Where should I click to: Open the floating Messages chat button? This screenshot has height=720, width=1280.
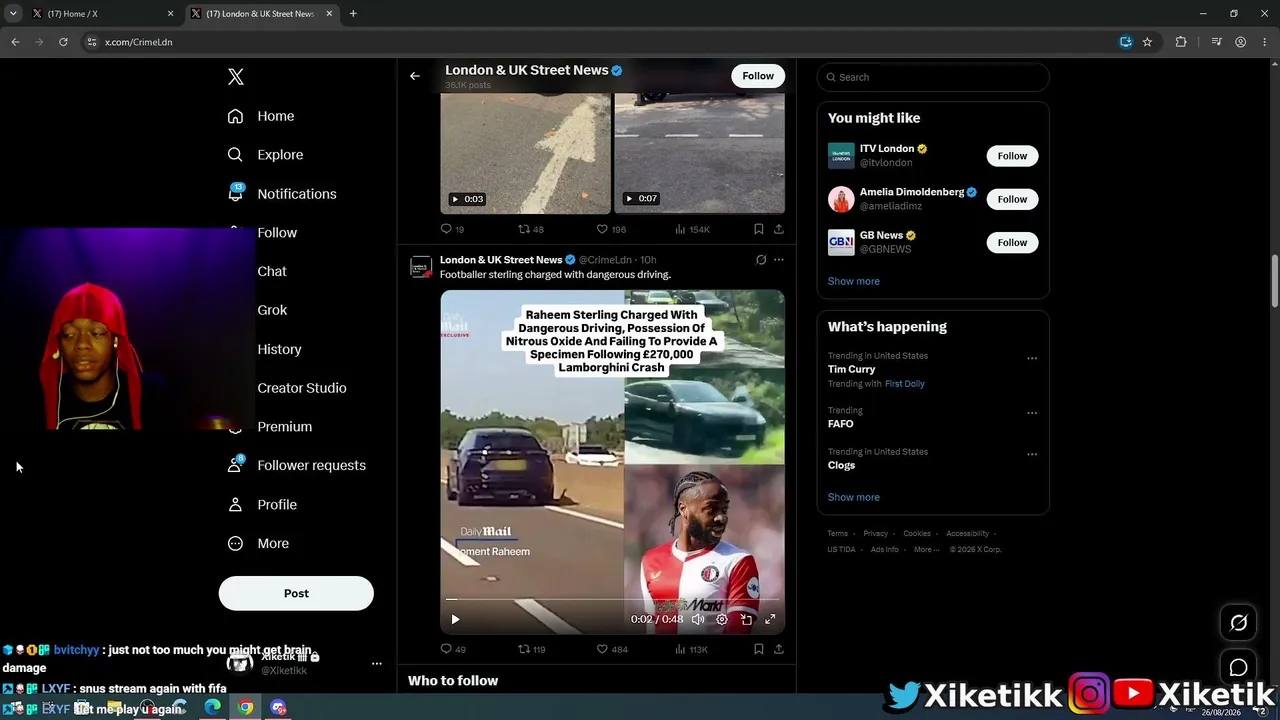(x=1238, y=667)
